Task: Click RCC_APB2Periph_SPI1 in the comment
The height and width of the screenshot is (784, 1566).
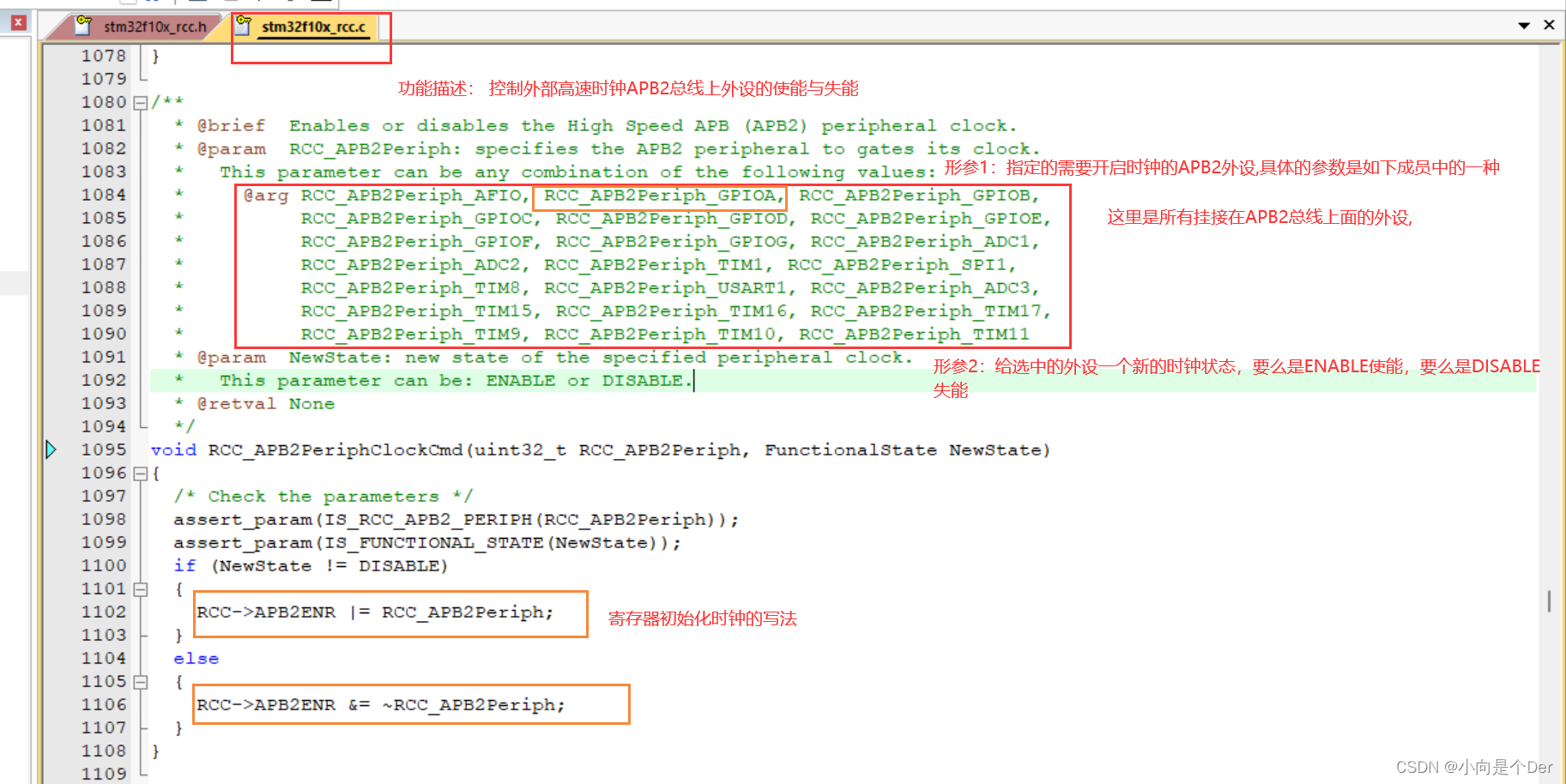Action: click(897, 265)
